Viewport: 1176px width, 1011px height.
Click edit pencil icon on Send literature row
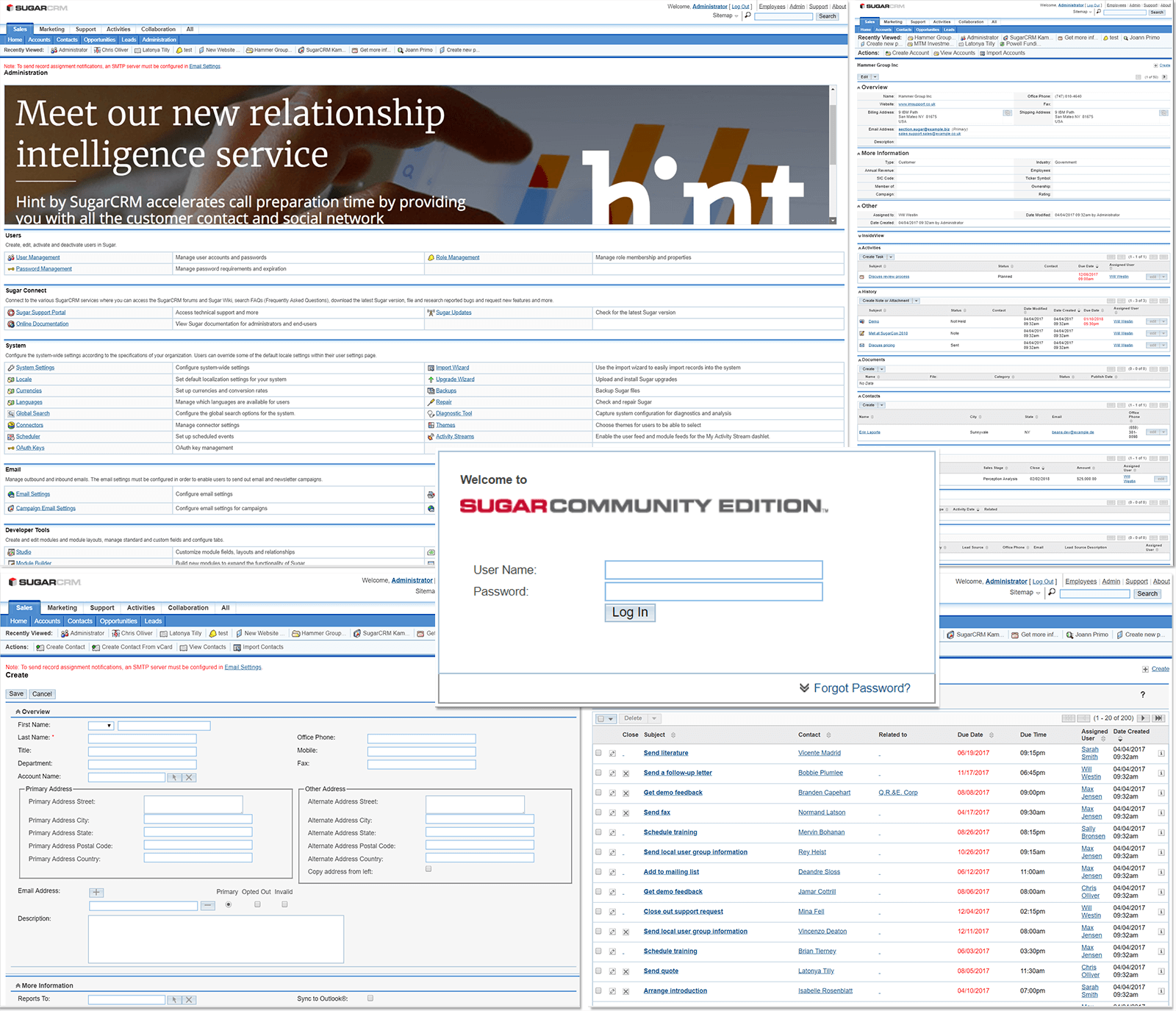click(612, 754)
